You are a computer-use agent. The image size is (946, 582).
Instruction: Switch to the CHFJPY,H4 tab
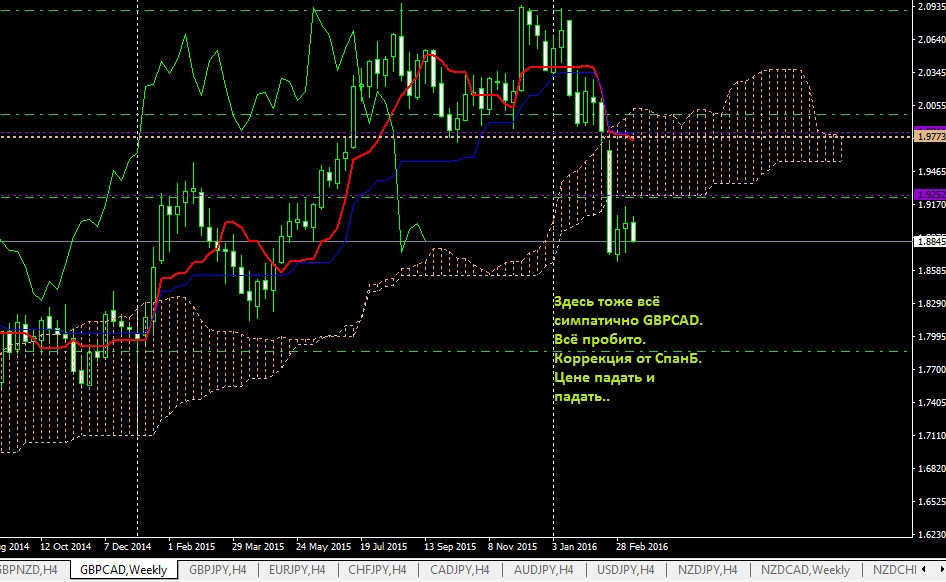(x=378, y=569)
